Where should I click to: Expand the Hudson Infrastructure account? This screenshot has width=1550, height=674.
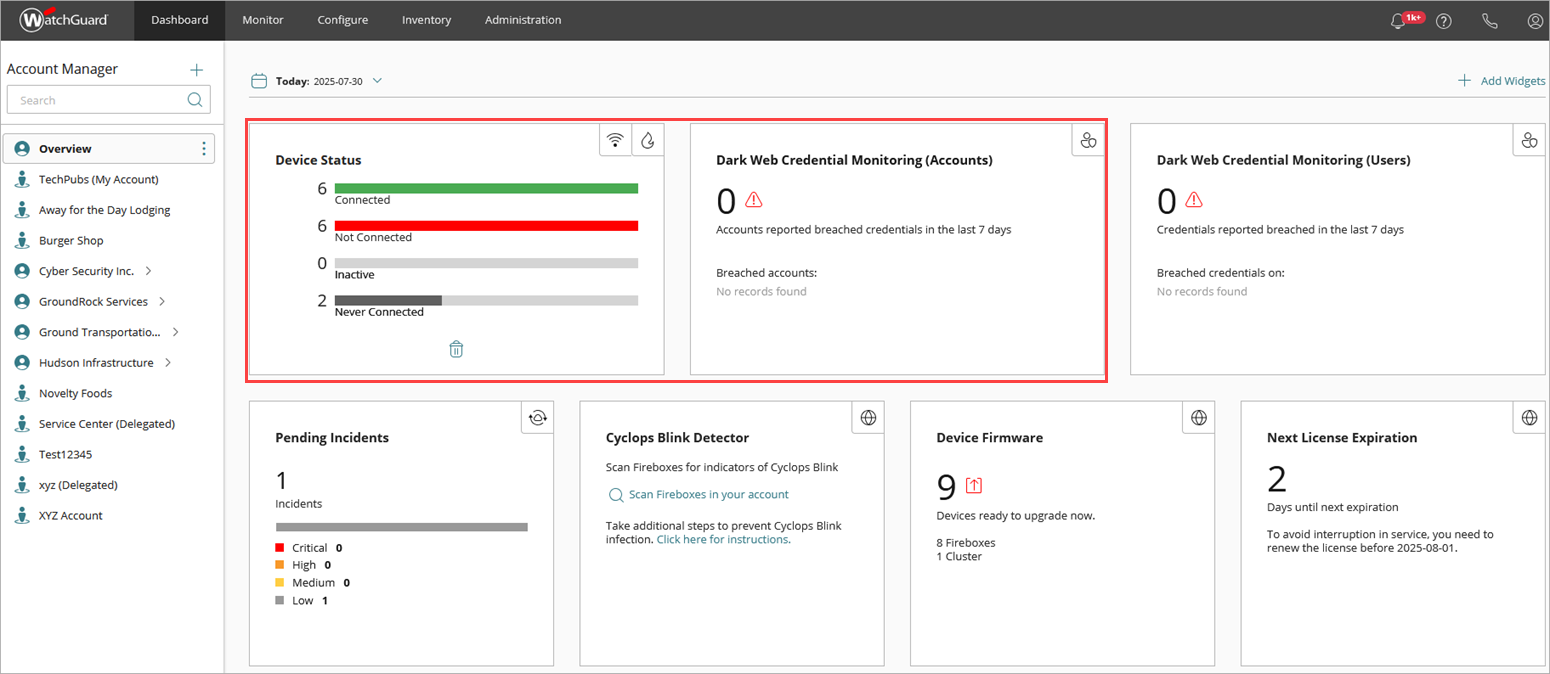(x=168, y=363)
